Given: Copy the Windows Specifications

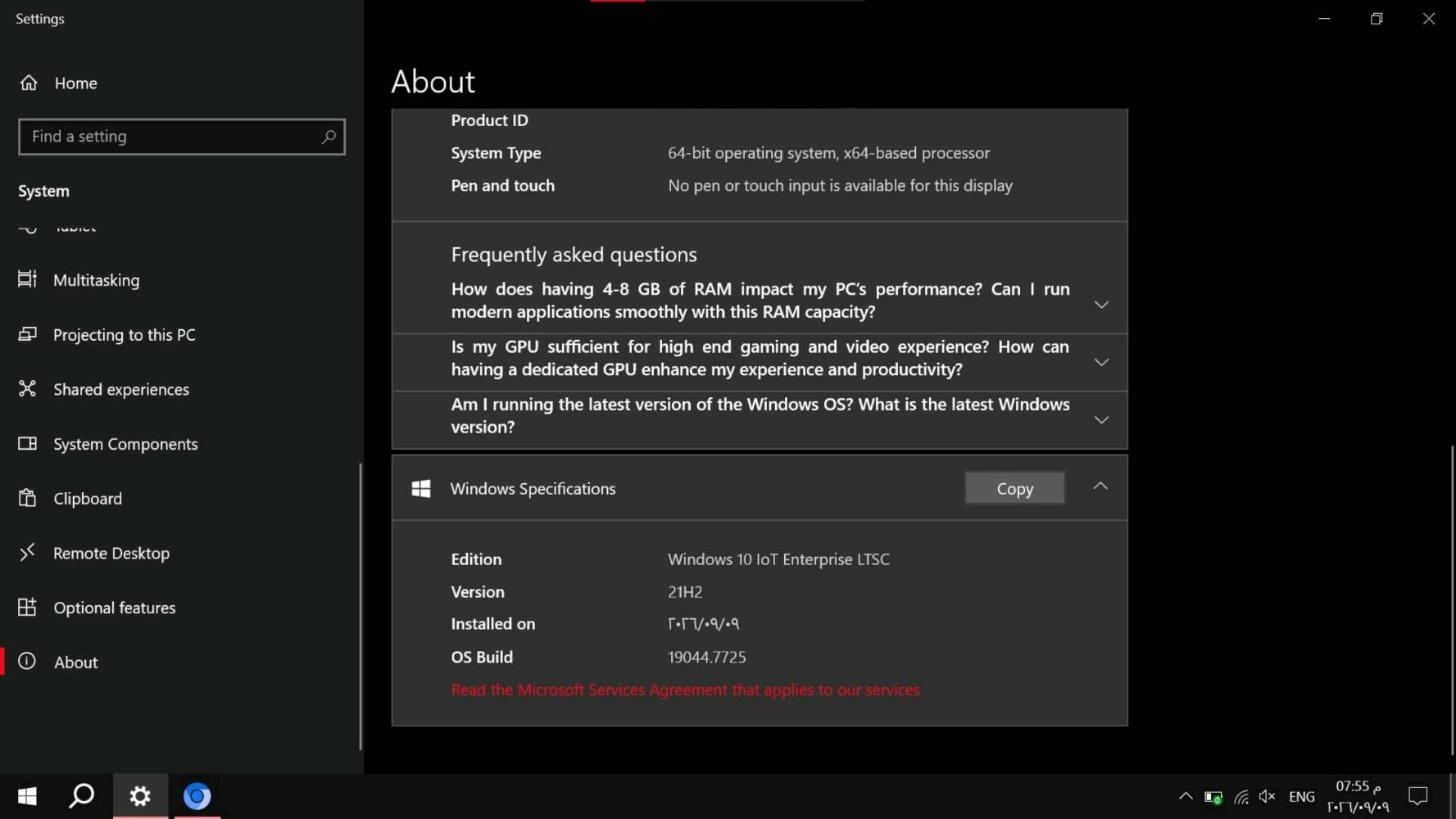Looking at the screenshot, I should pyautogui.click(x=1014, y=488).
